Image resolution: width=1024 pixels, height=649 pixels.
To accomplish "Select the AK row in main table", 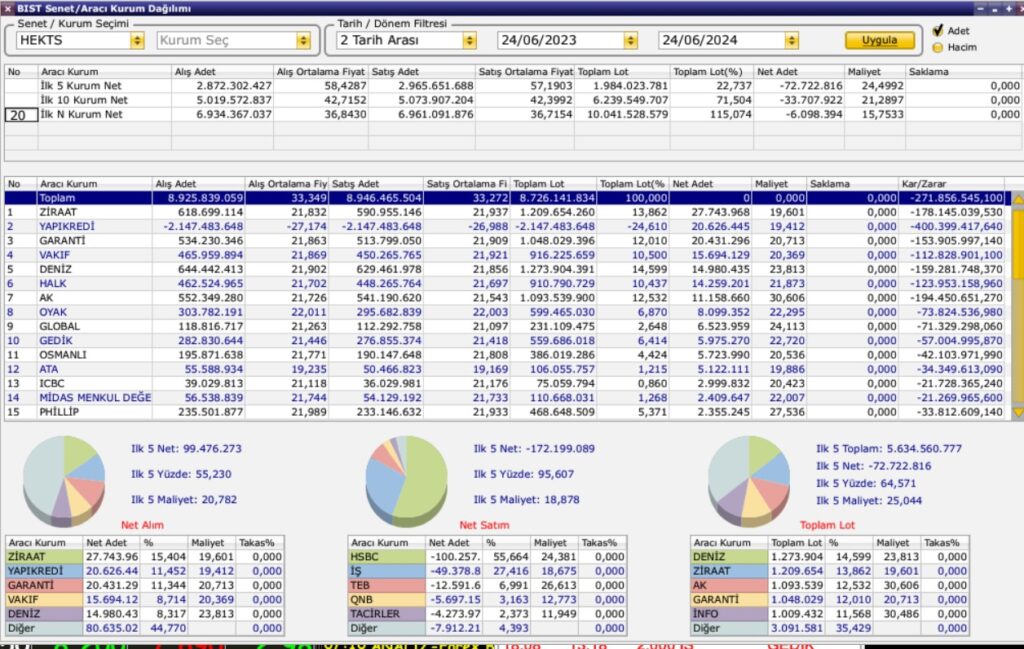I will [x=504, y=298].
